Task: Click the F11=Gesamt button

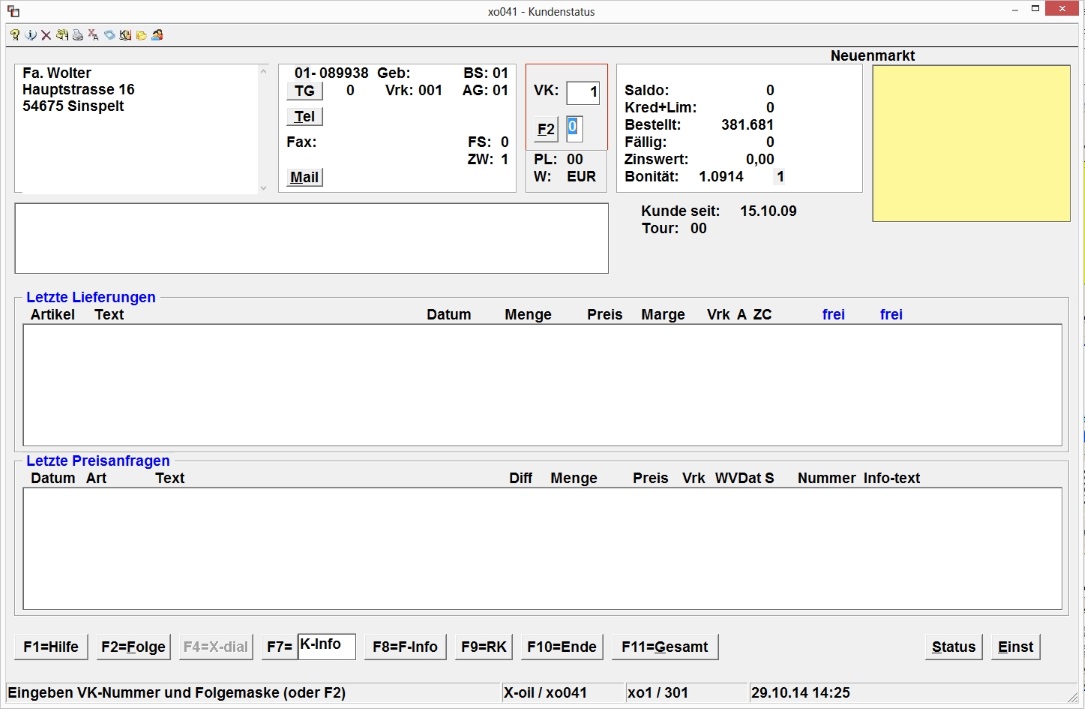Action: (x=665, y=647)
